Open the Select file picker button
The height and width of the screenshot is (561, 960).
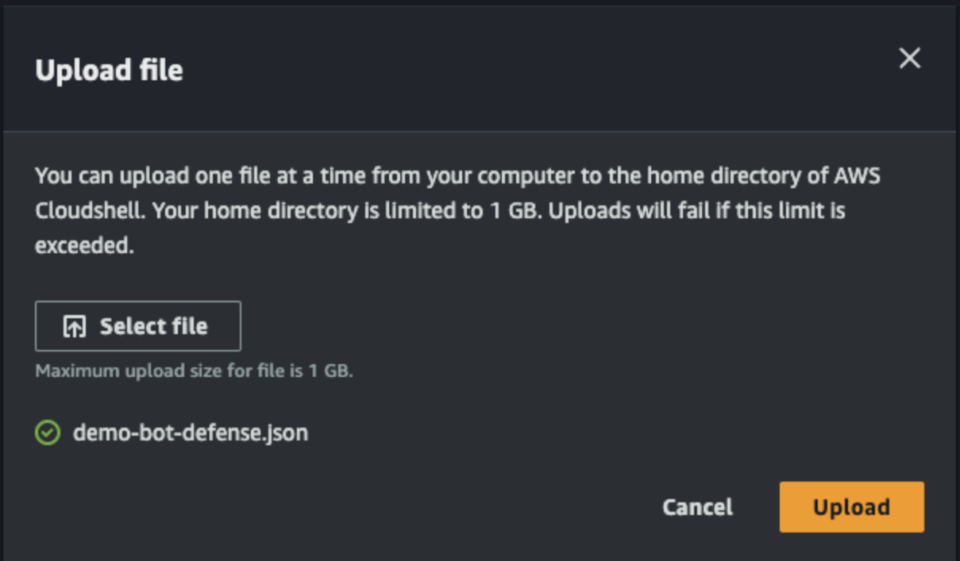coord(138,326)
